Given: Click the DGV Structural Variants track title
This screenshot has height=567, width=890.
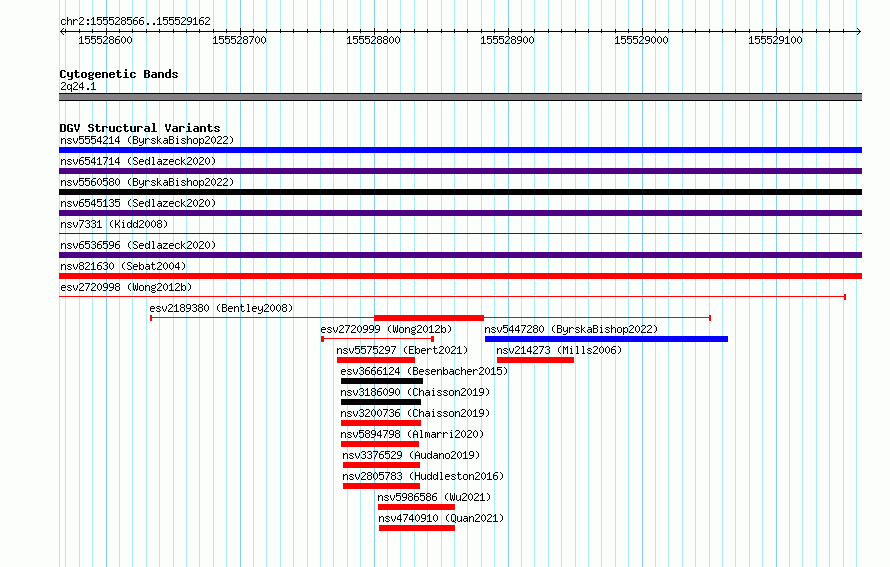Looking at the screenshot, I should 140,128.
